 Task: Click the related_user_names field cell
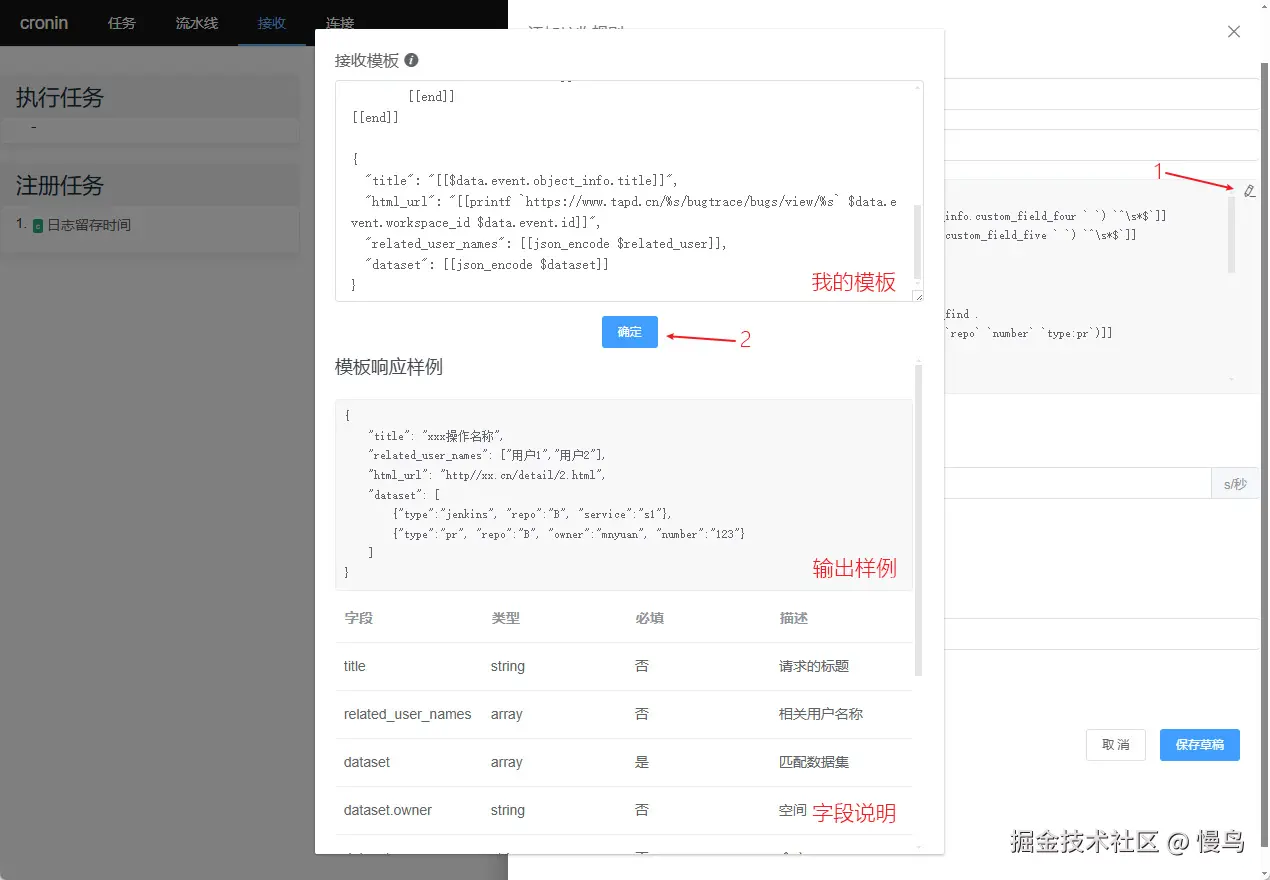[407, 714]
